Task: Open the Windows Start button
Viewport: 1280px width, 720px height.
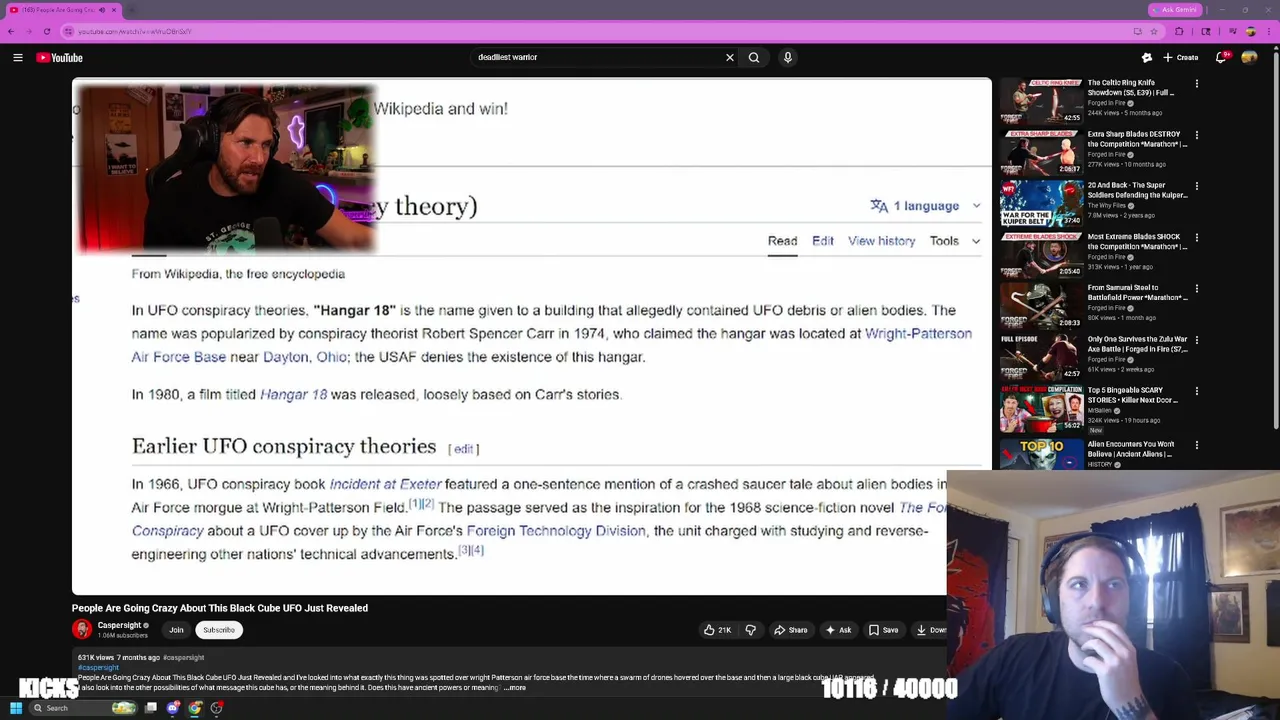Action: [x=16, y=708]
